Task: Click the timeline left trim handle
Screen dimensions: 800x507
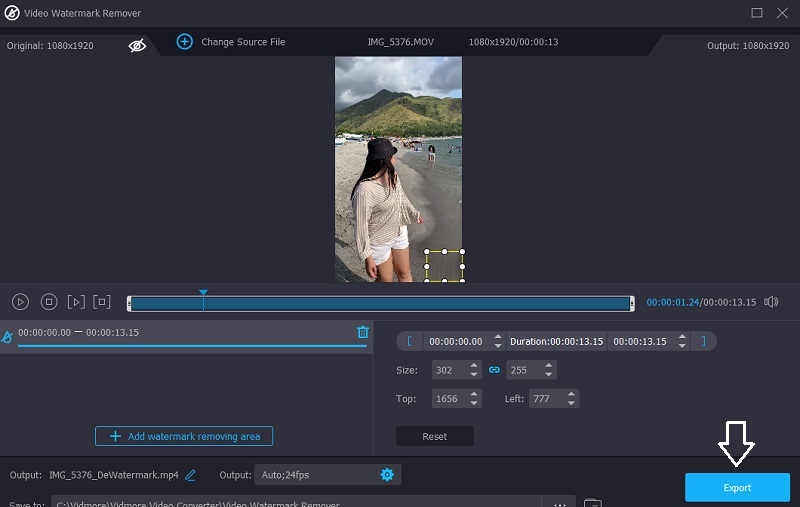Action: 129,303
